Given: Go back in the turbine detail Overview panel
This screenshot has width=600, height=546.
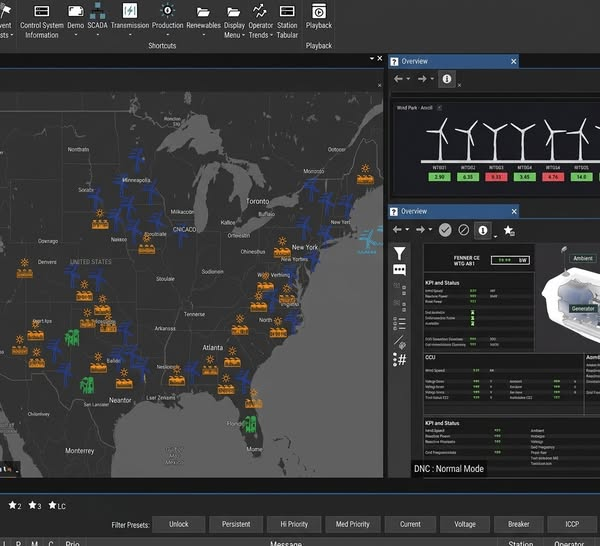Looking at the screenshot, I should (x=397, y=230).
